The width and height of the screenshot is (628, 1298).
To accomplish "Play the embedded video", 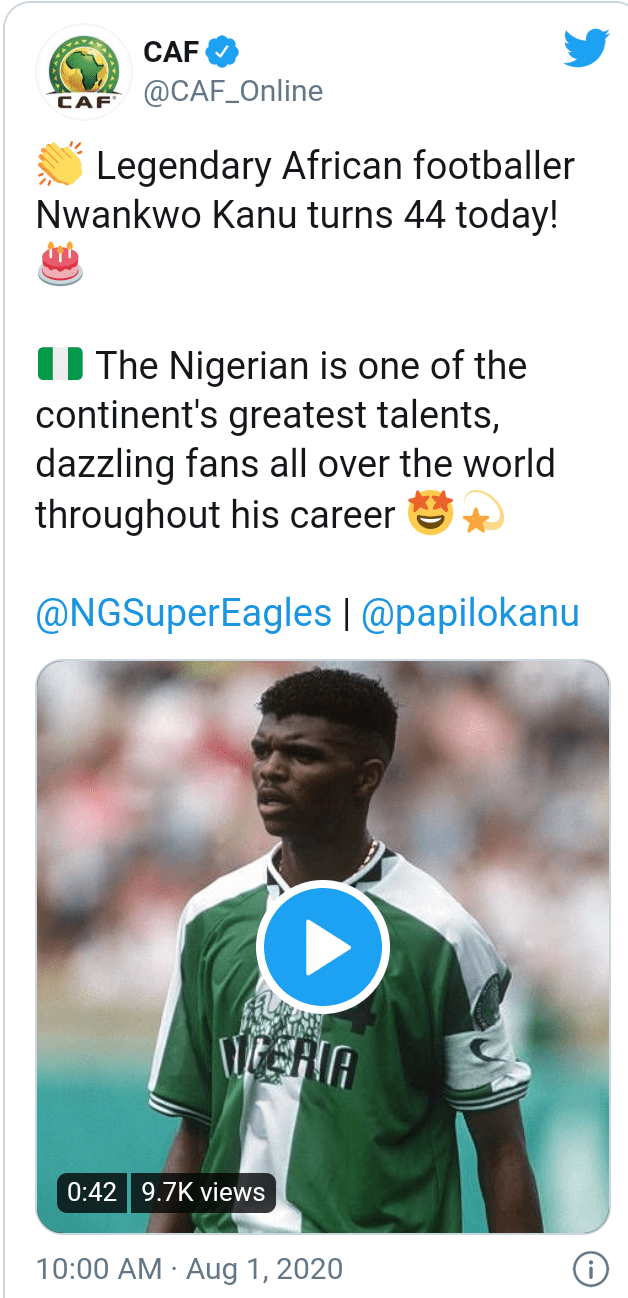I will (x=322, y=945).
